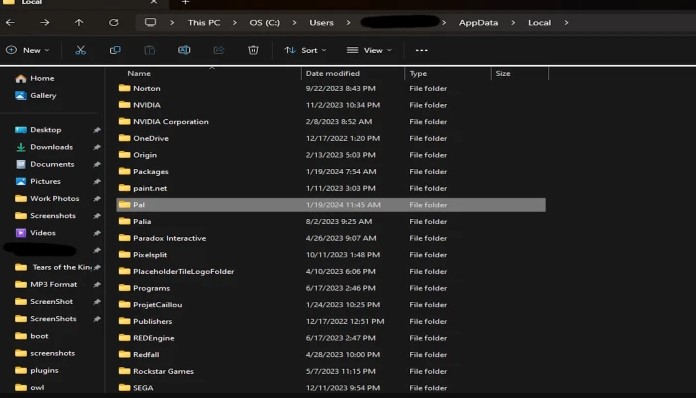Go to Documents quick access folder
This screenshot has width=696, height=398.
pos(44,164)
